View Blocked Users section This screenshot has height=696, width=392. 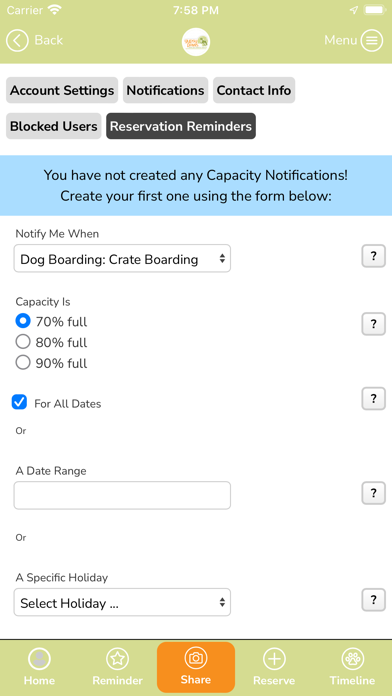54,126
